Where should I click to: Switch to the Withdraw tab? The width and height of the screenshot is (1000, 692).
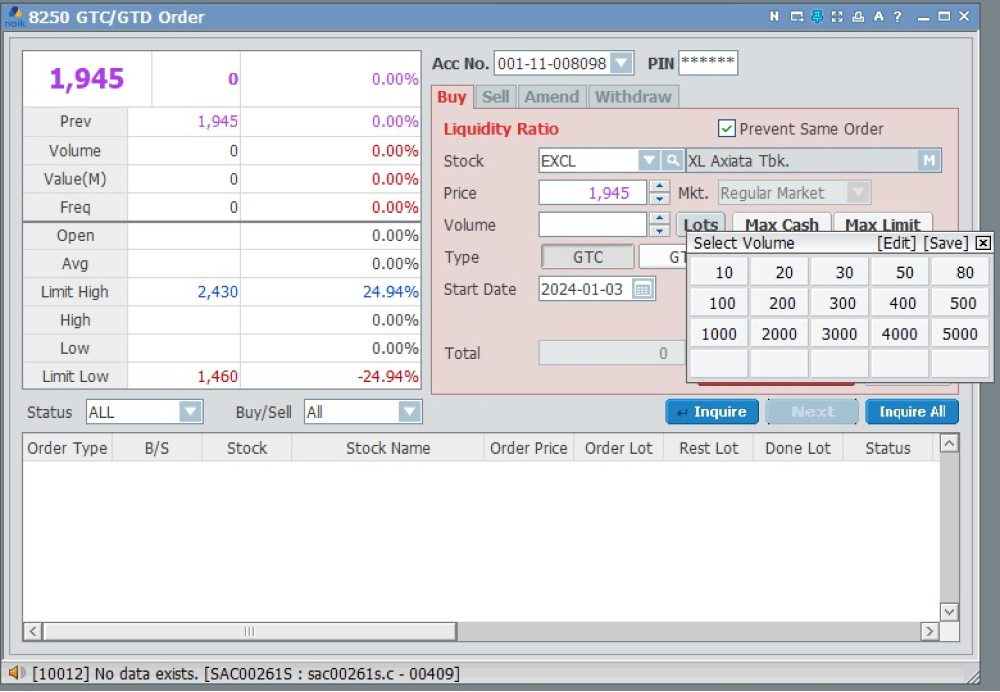pos(633,97)
